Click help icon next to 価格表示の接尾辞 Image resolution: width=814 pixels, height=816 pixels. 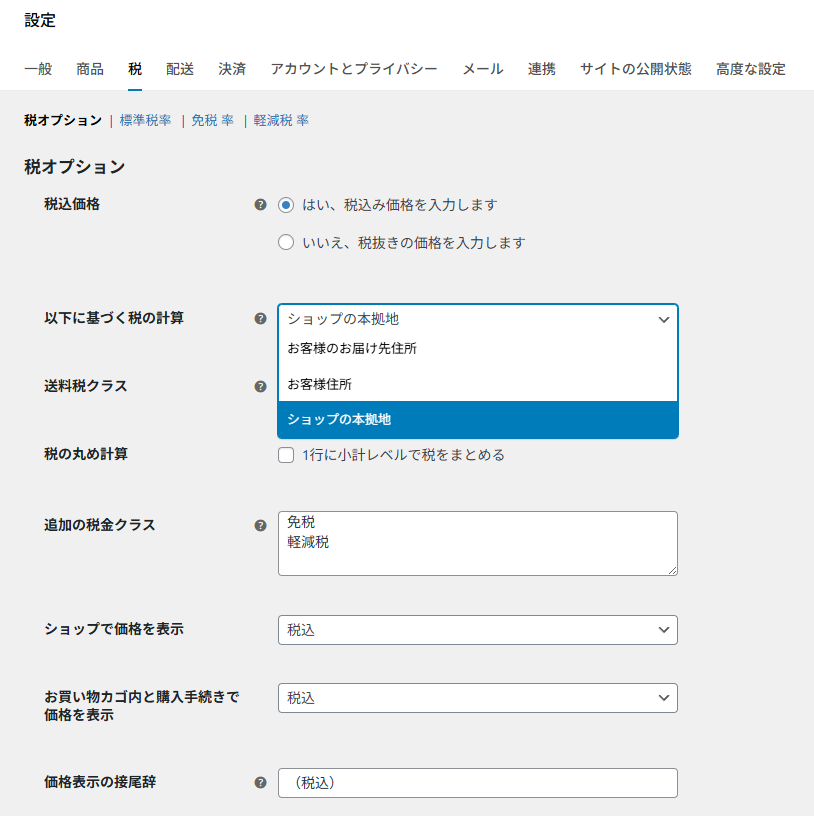[x=260, y=783]
